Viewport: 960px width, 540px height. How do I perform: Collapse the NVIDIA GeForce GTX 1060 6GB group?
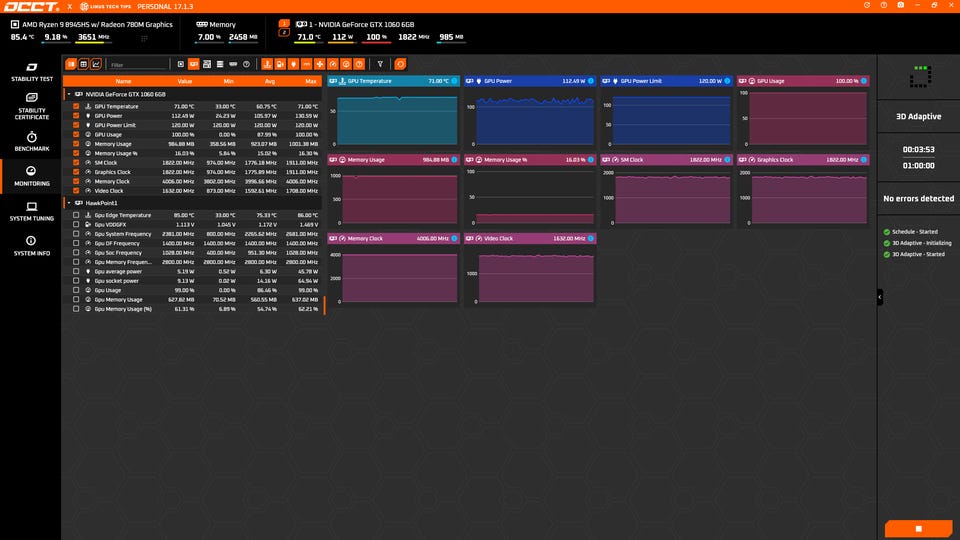click(x=69, y=94)
